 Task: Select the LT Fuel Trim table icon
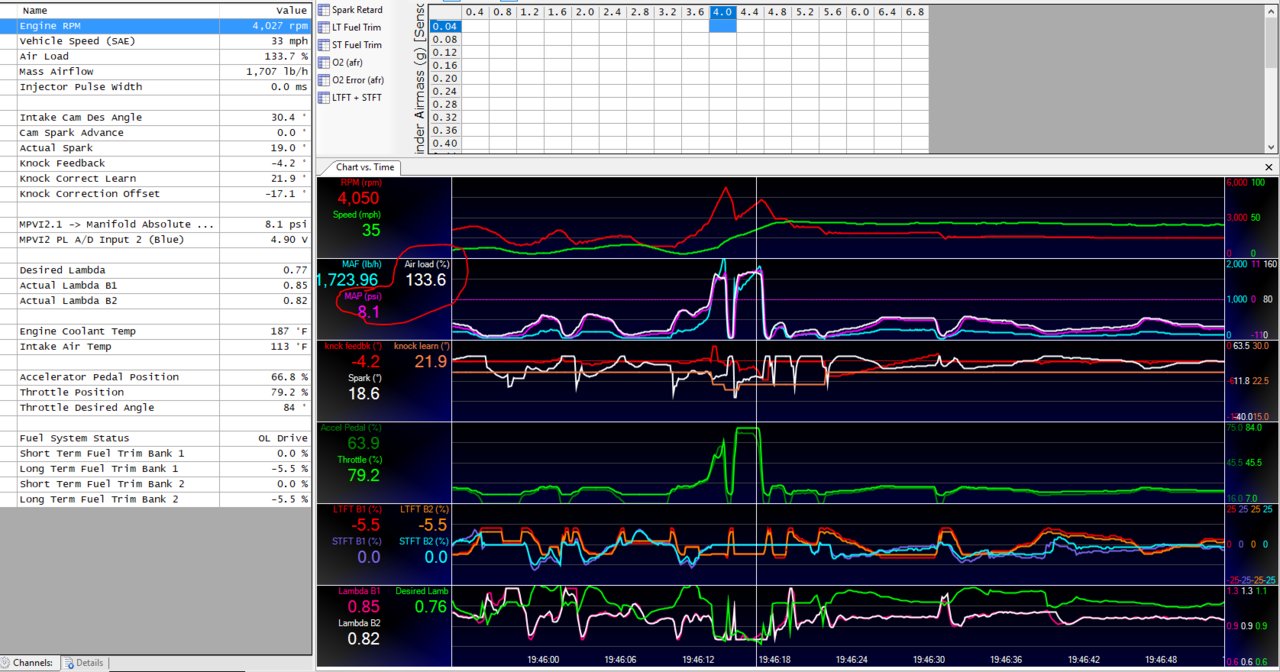(x=324, y=28)
